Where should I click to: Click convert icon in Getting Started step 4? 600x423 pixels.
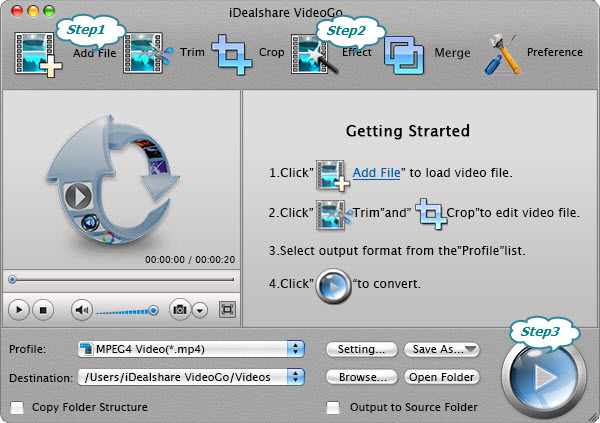pyautogui.click(x=334, y=286)
